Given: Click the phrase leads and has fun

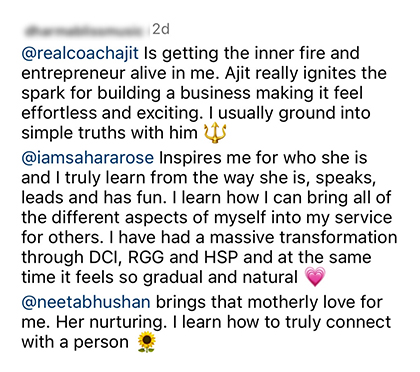Looking at the screenshot, I should point(94,198).
